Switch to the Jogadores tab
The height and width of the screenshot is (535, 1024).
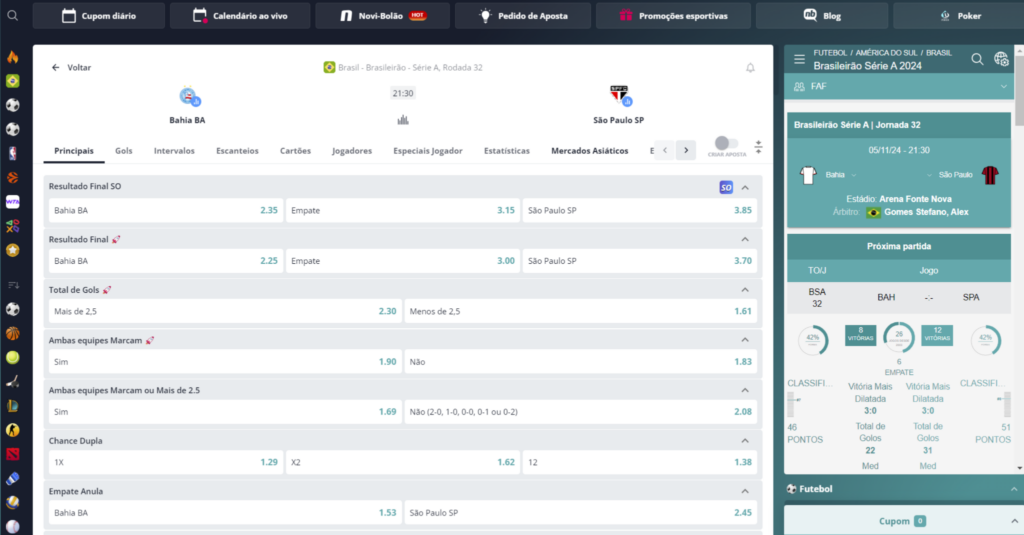pyautogui.click(x=352, y=151)
